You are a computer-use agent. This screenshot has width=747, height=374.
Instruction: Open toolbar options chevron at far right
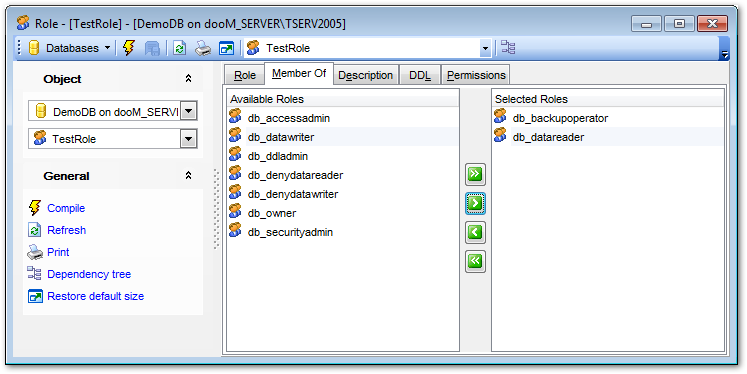coord(725,54)
